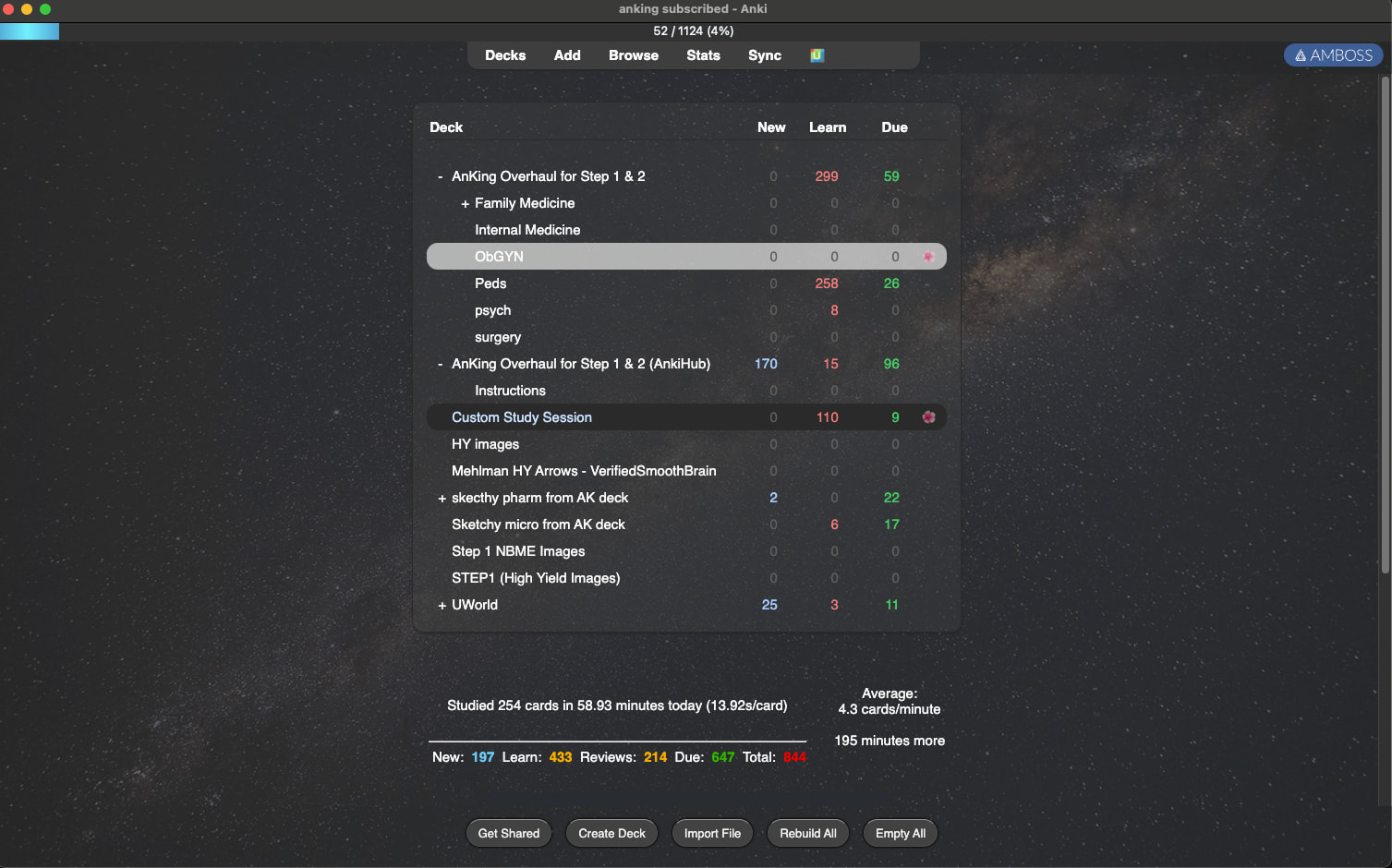Collapse the AnKing Overhaul for Step 1 & 2 deck
Screen dimensions: 1392x868
(441, 176)
